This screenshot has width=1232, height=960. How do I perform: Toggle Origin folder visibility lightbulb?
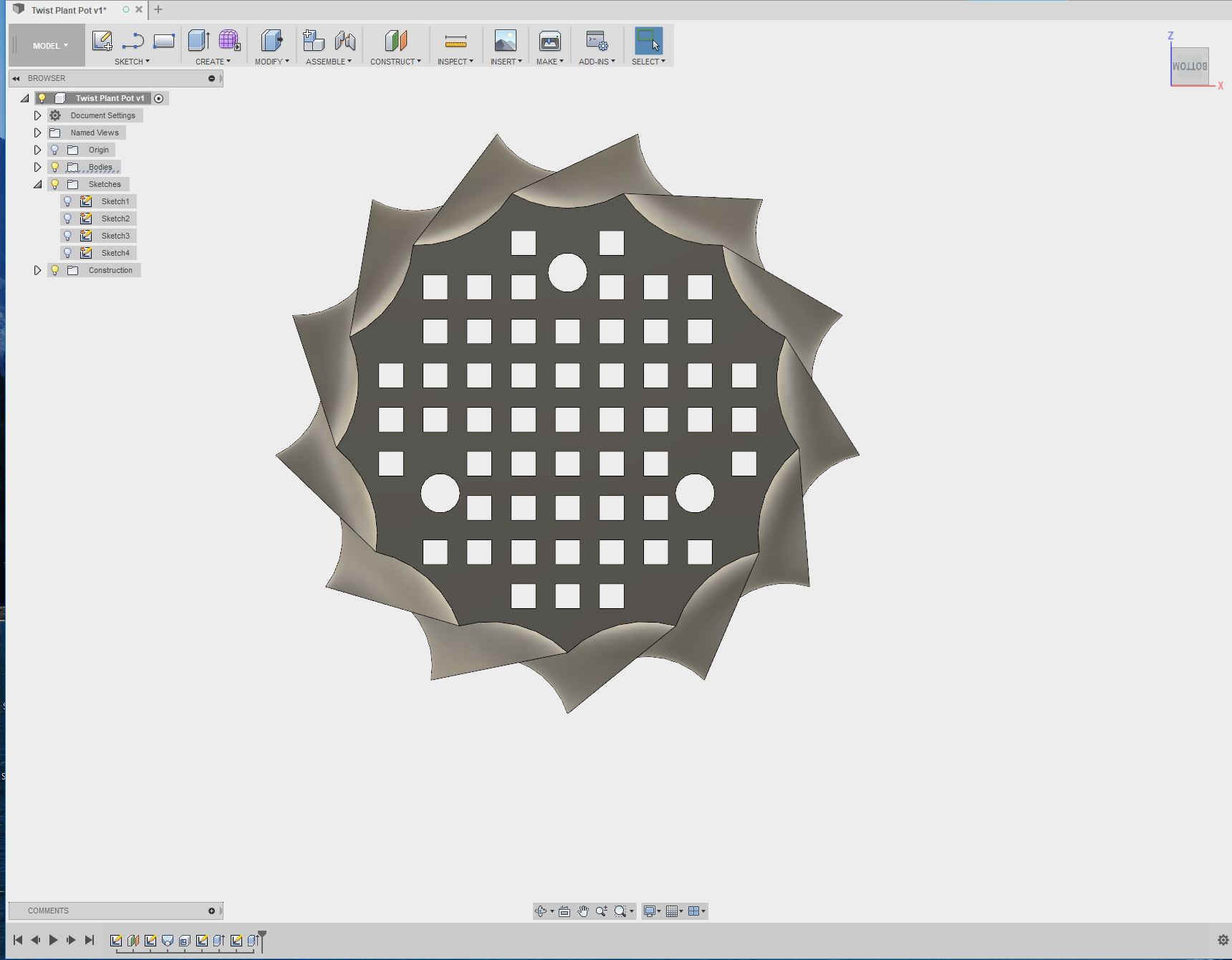coord(55,150)
